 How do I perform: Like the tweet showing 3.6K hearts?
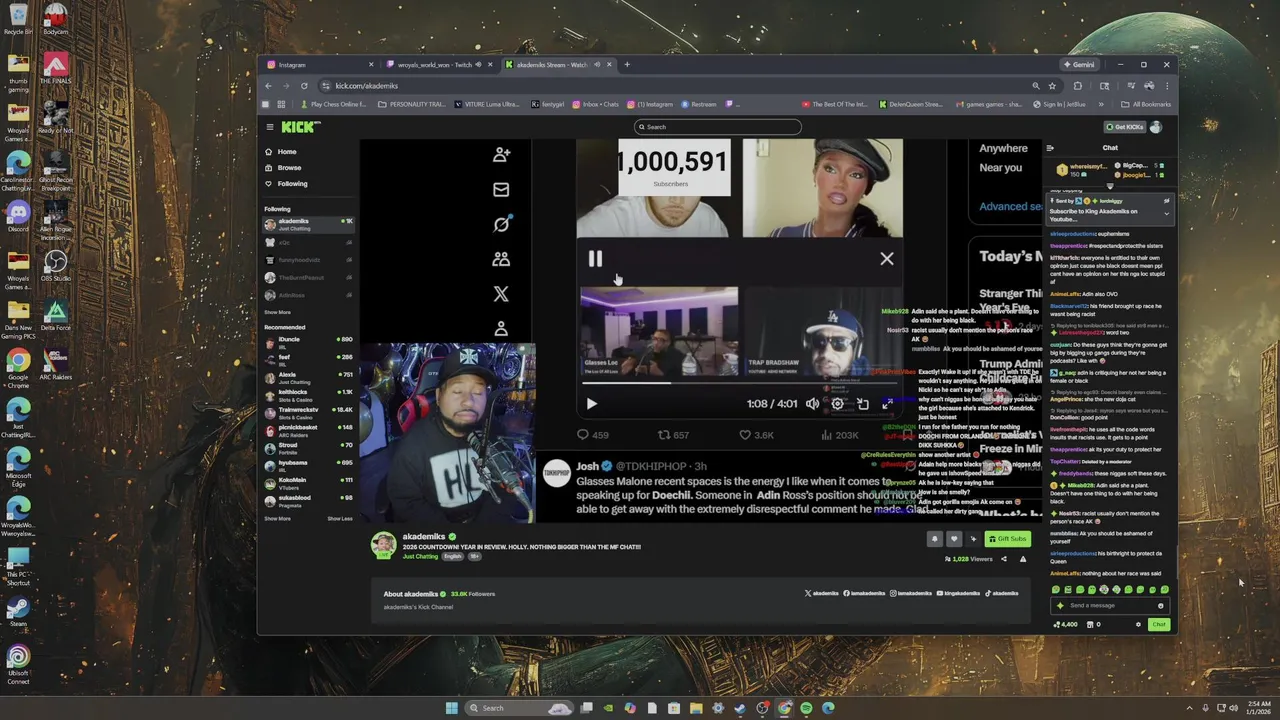pyautogui.click(x=756, y=435)
